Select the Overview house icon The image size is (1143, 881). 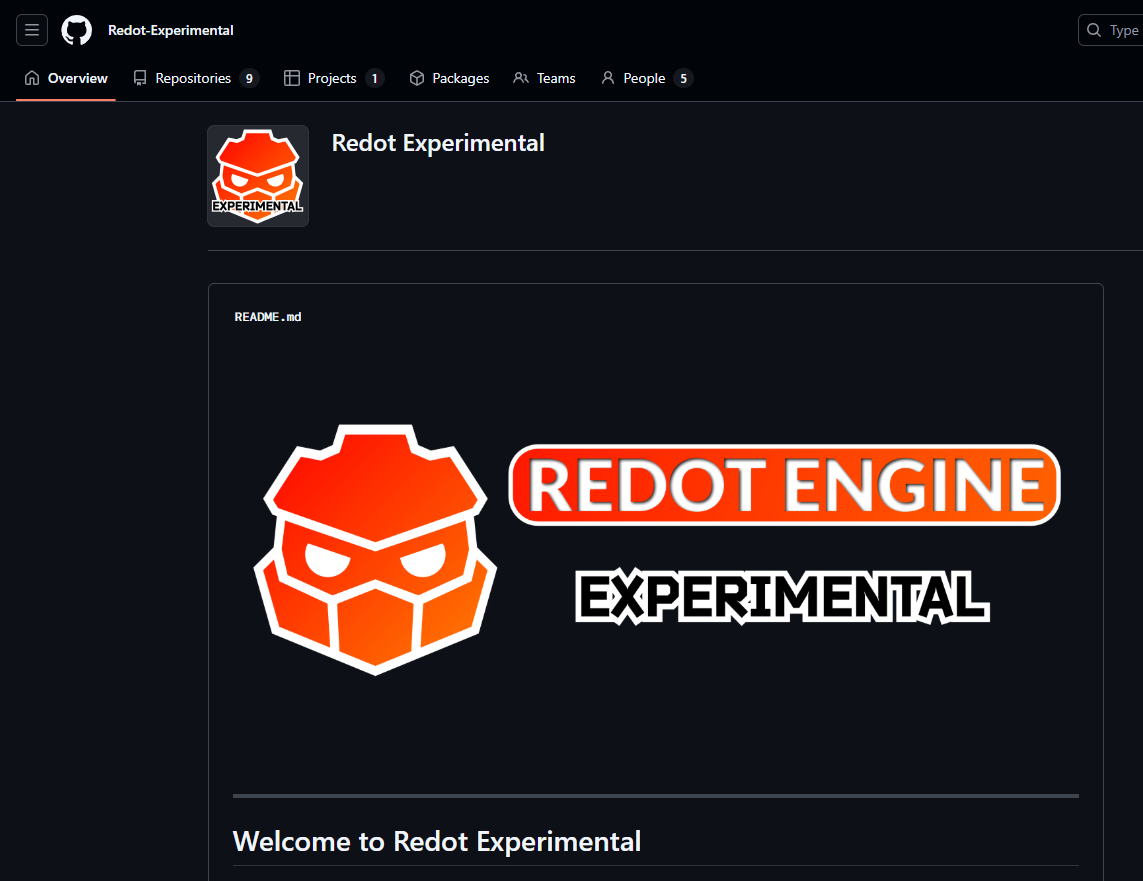pos(31,77)
